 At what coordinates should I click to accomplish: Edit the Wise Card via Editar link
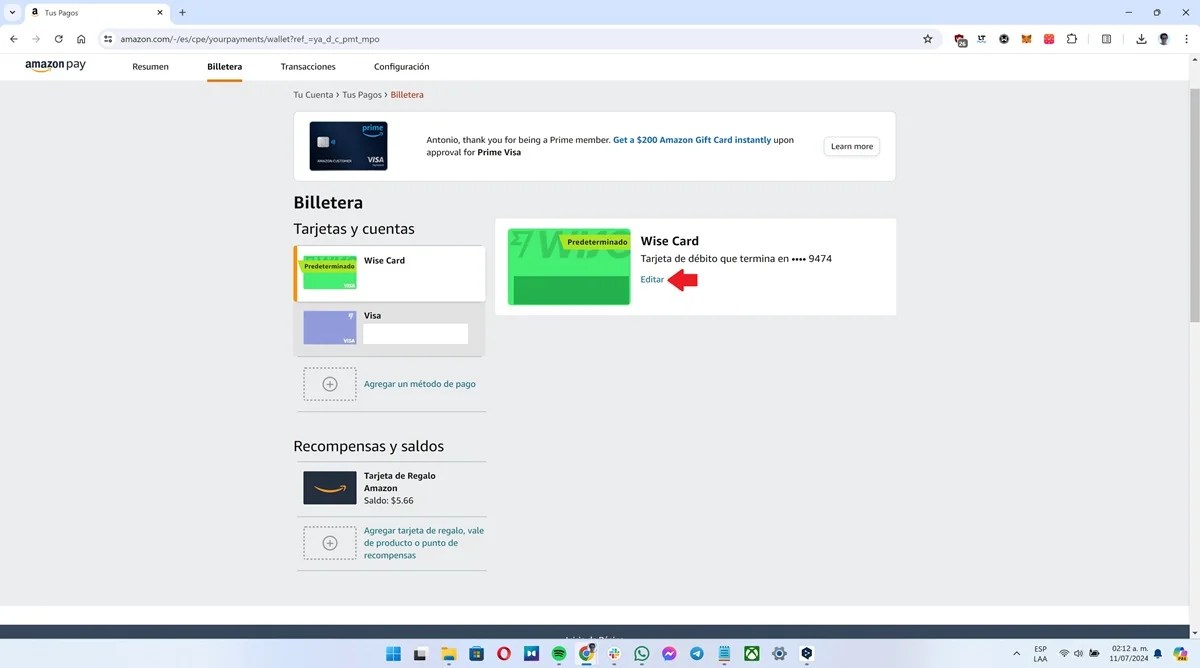[651, 279]
